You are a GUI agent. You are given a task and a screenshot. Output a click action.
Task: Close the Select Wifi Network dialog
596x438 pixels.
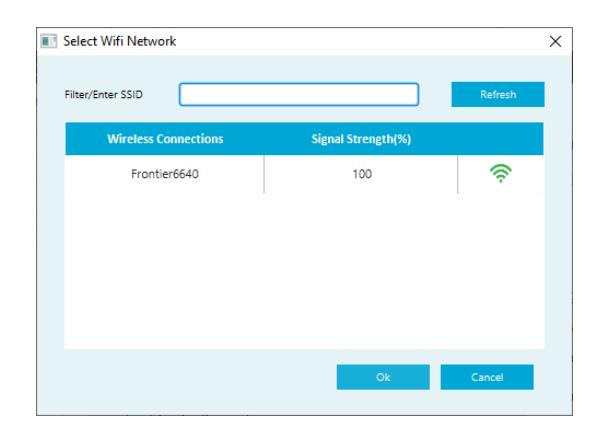click(555, 41)
